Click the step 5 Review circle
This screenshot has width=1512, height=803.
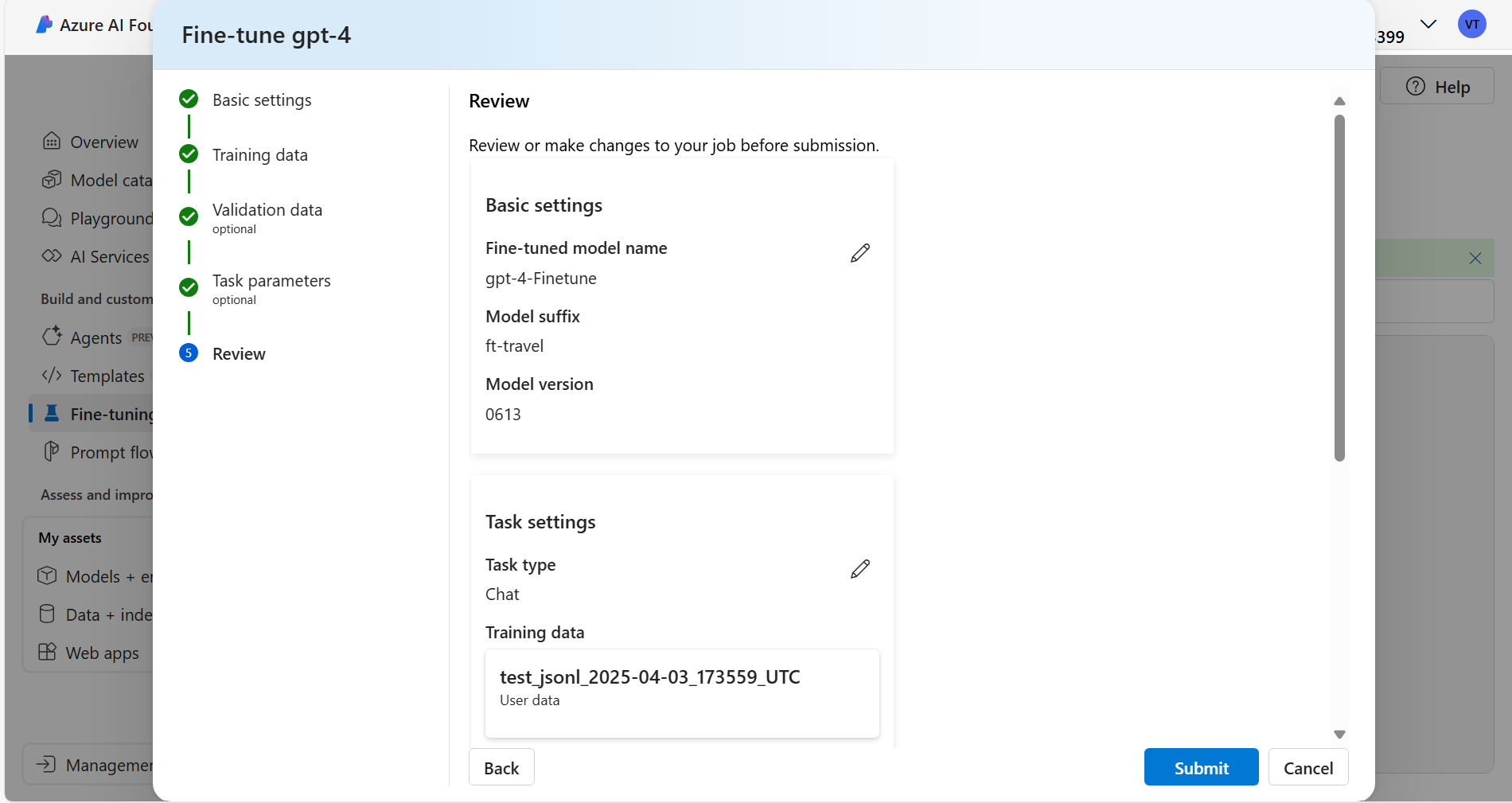pos(189,353)
